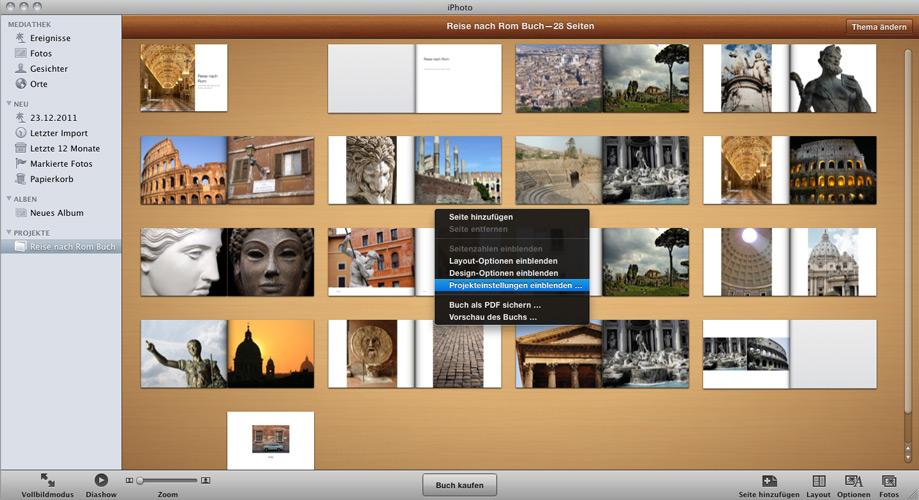This screenshot has height=500, width=919.
Task: Open the Layout panel icon
Action: coord(818,481)
